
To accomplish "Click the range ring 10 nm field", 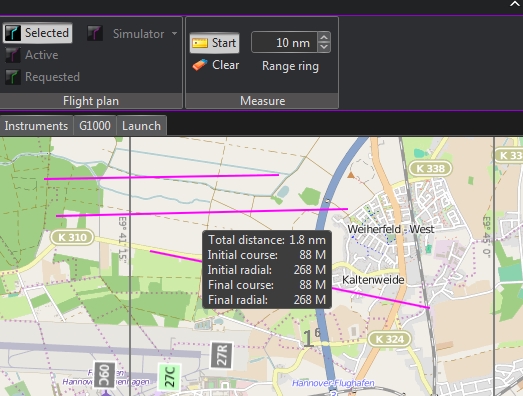I will 284,42.
